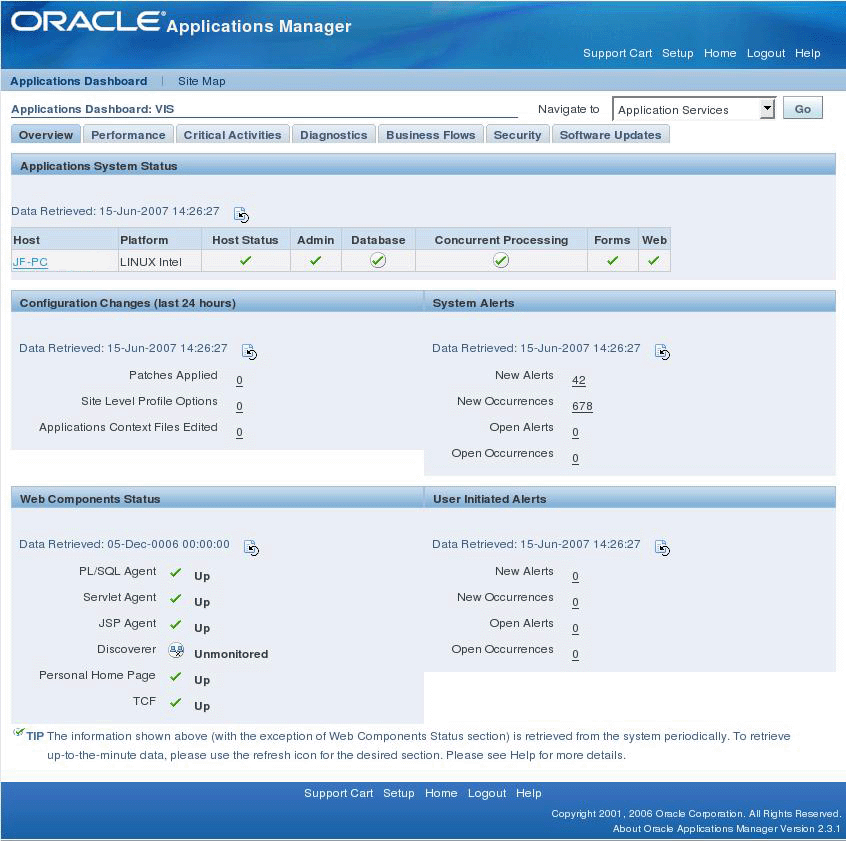Click the 678 New Occurrences count
The image size is (846, 841).
582,406
